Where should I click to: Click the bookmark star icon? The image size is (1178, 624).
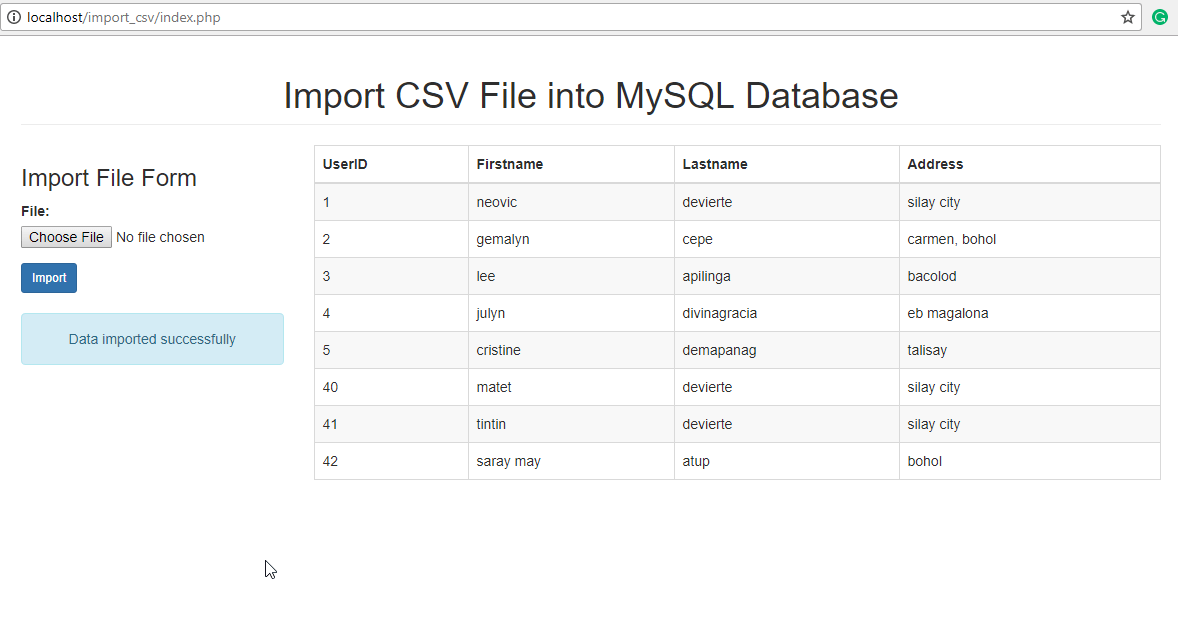coord(1130,17)
